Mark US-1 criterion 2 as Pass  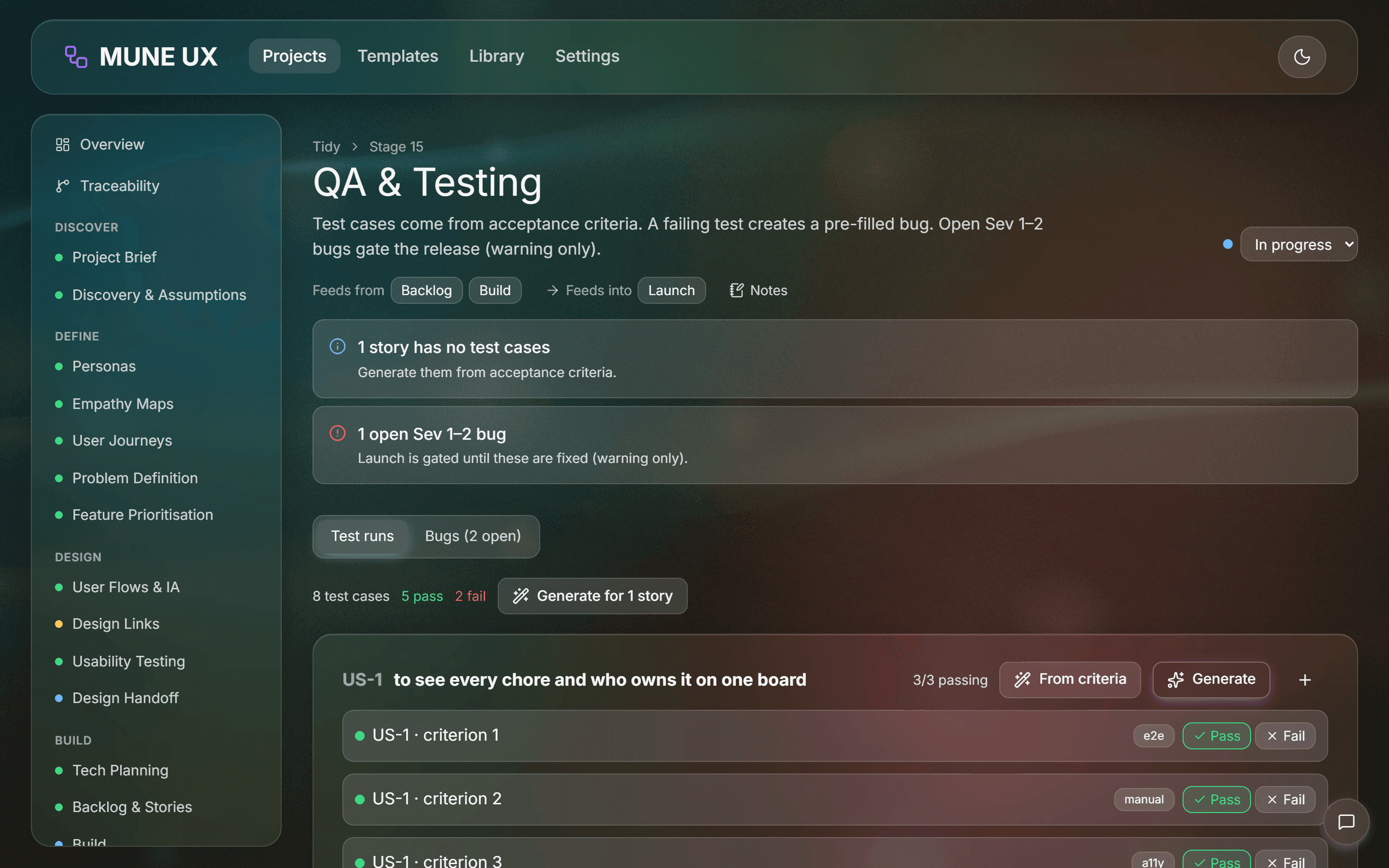point(1216,800)
